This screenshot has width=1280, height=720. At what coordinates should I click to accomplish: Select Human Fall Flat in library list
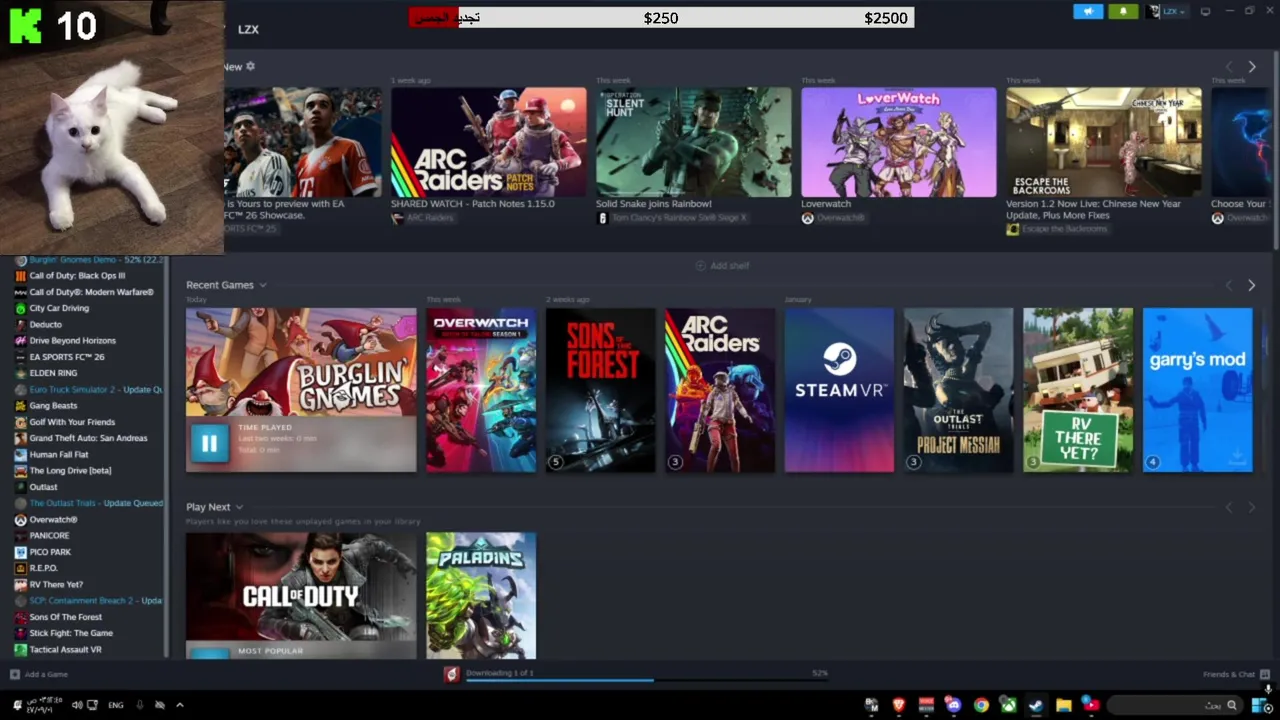click(58, 454)
